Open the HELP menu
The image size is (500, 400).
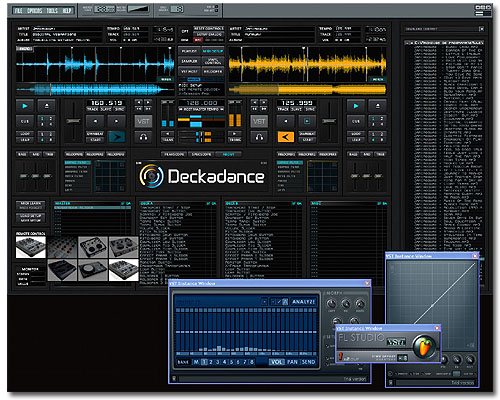pos(67,11)
